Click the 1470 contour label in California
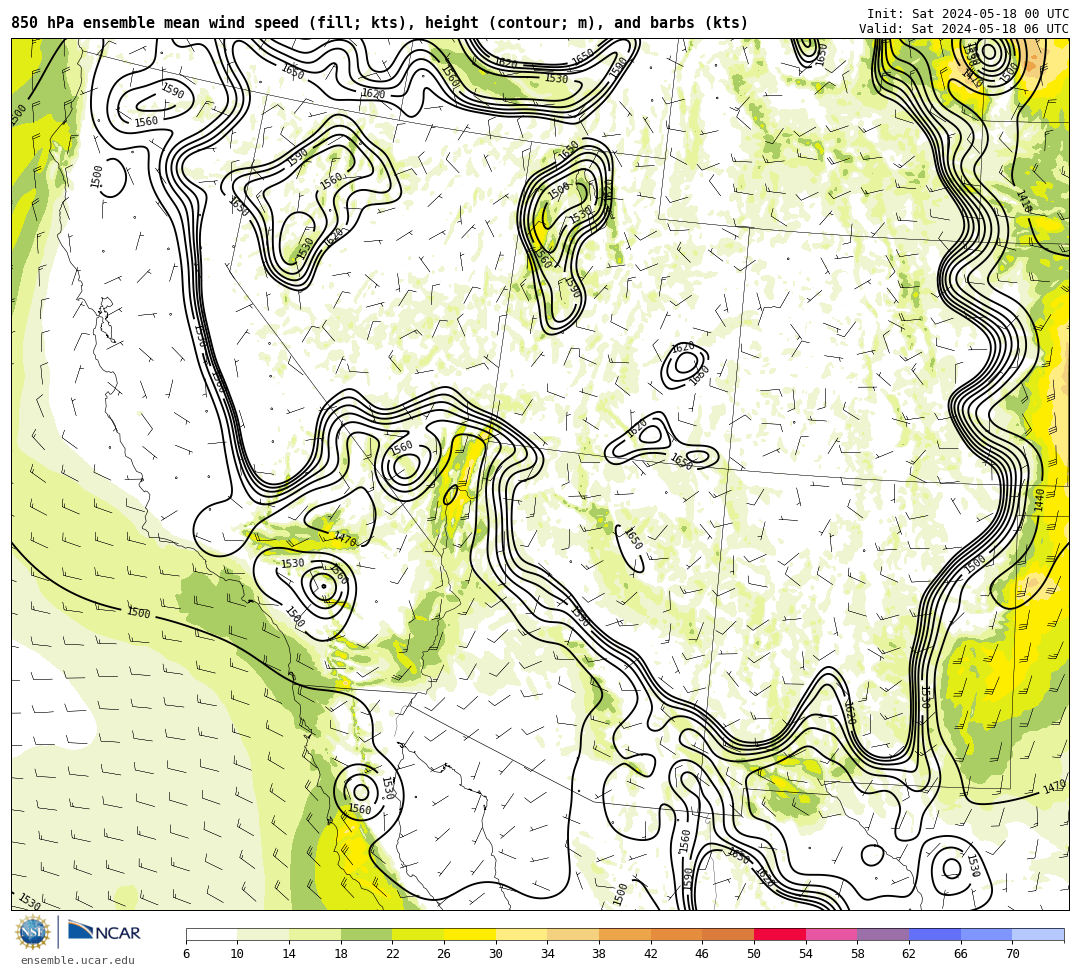 [344, 539]
